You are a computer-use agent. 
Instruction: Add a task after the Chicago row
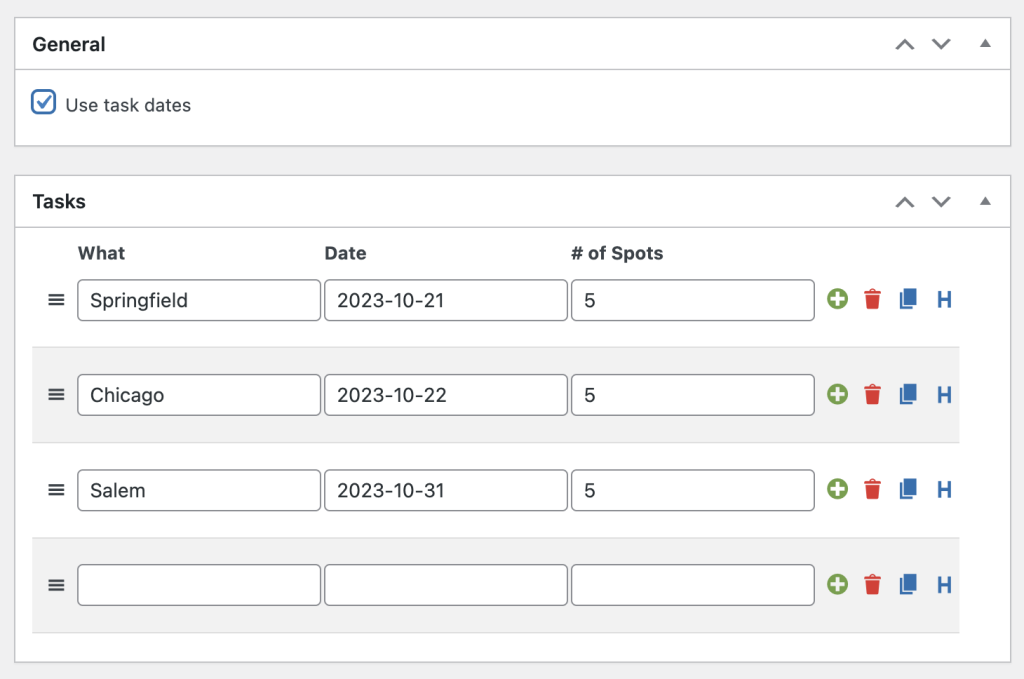tap(837, 394)
